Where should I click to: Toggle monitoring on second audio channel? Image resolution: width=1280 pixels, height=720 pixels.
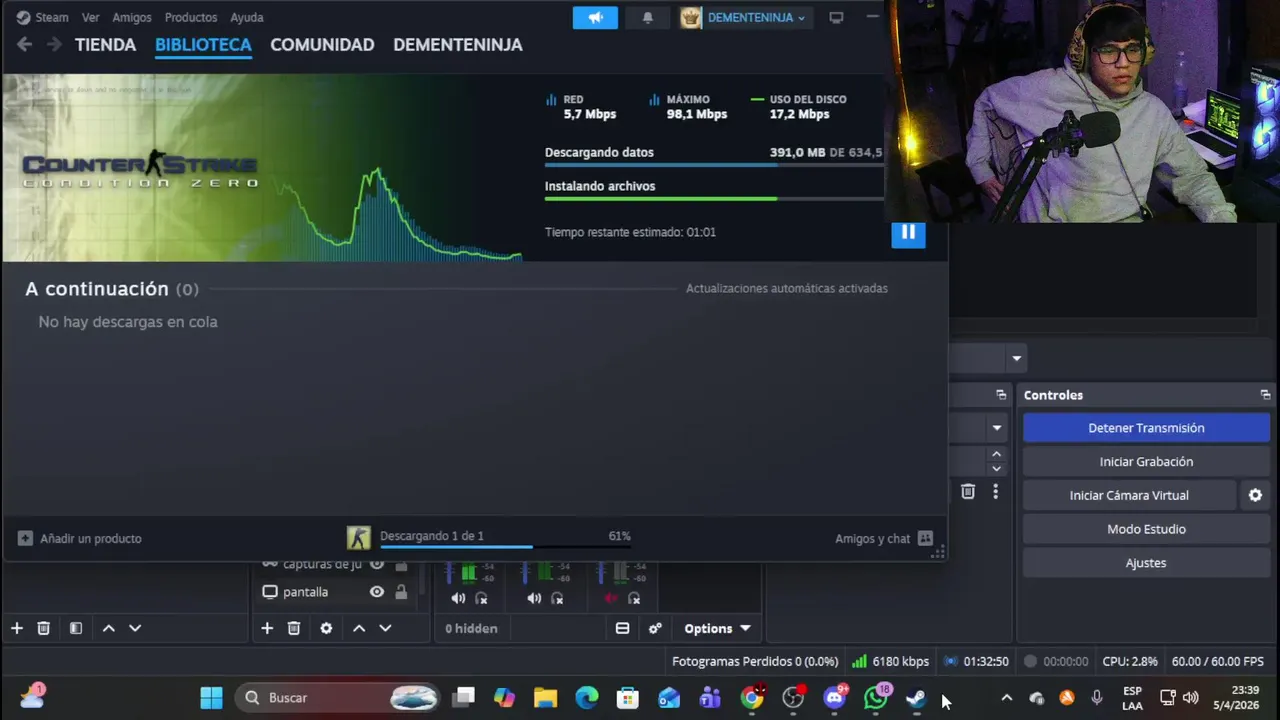pos(557,598)
